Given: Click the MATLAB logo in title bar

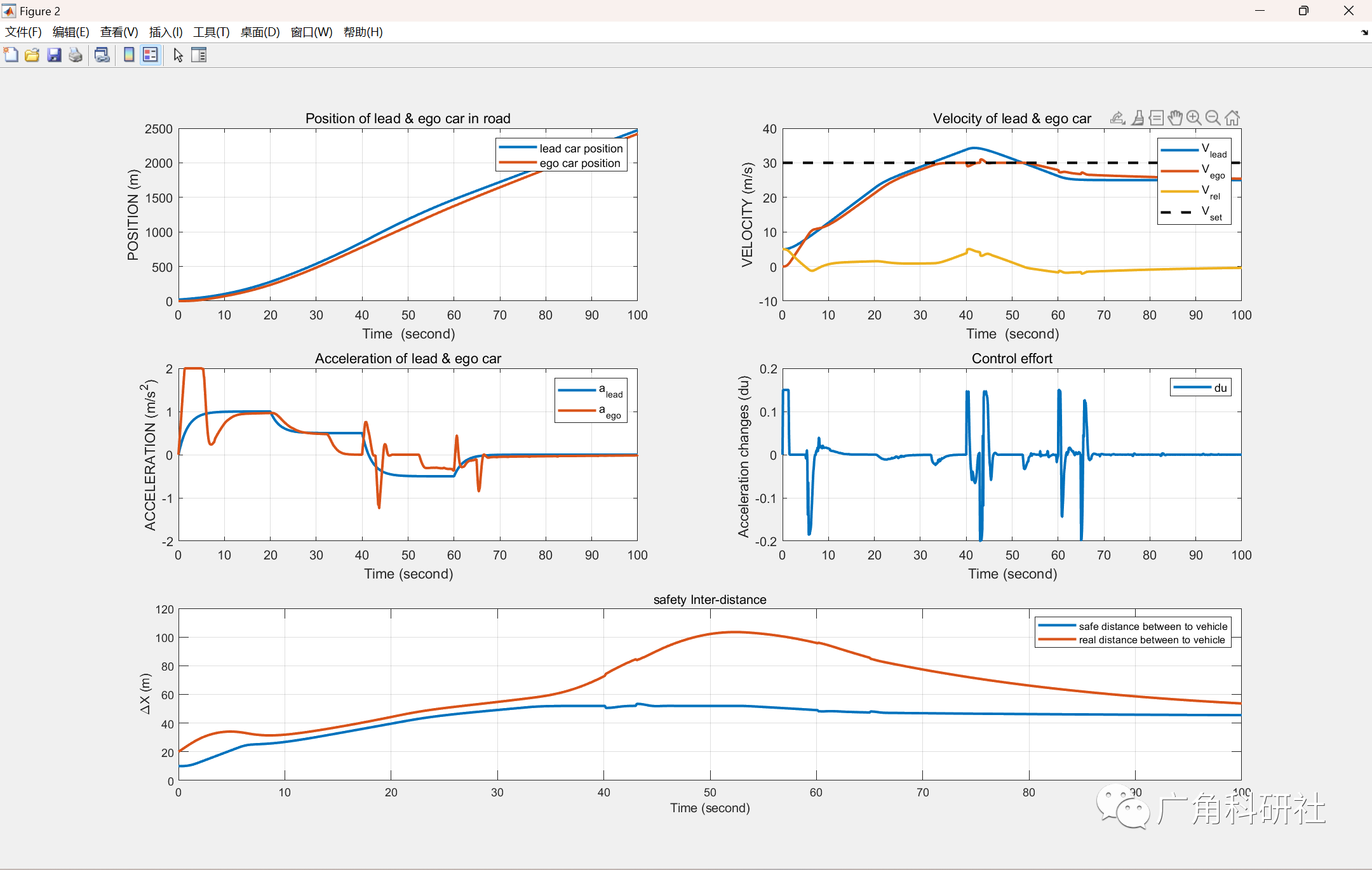Looking at the screenshot, I should click(x=9, y=11).
